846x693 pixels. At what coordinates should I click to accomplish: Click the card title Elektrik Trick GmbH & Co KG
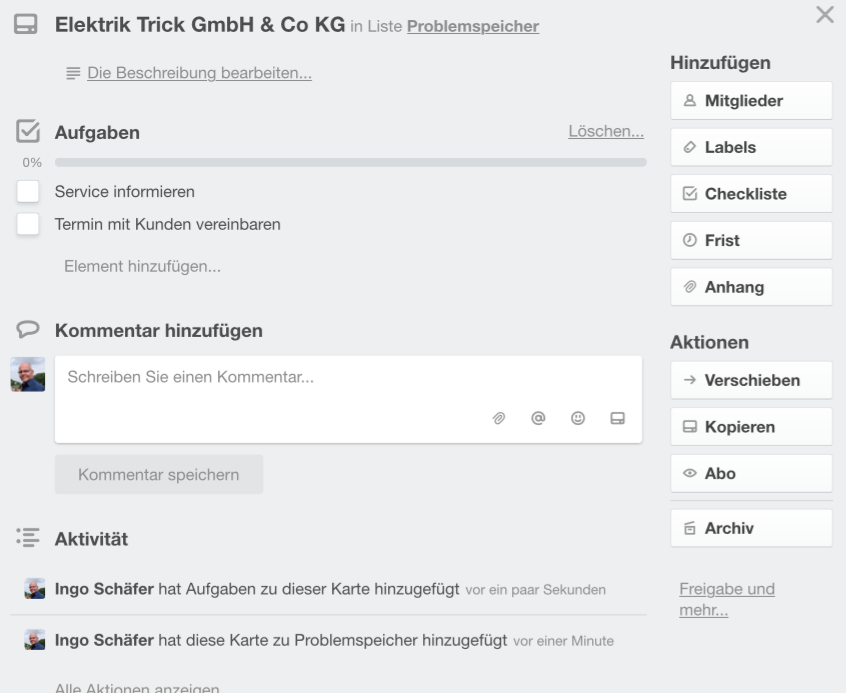tap(200, 25)
